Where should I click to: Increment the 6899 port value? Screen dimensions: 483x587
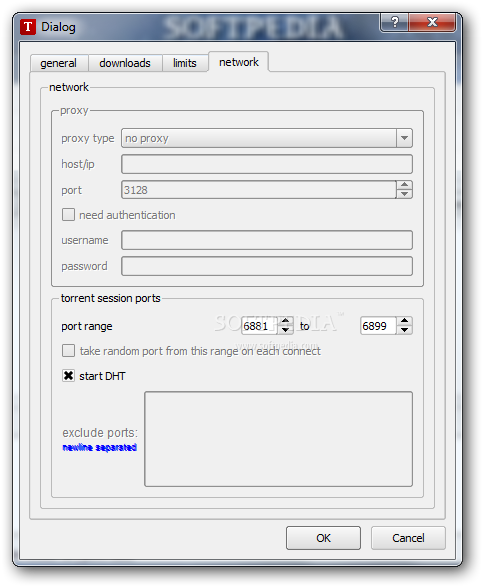tap(404, 321)
